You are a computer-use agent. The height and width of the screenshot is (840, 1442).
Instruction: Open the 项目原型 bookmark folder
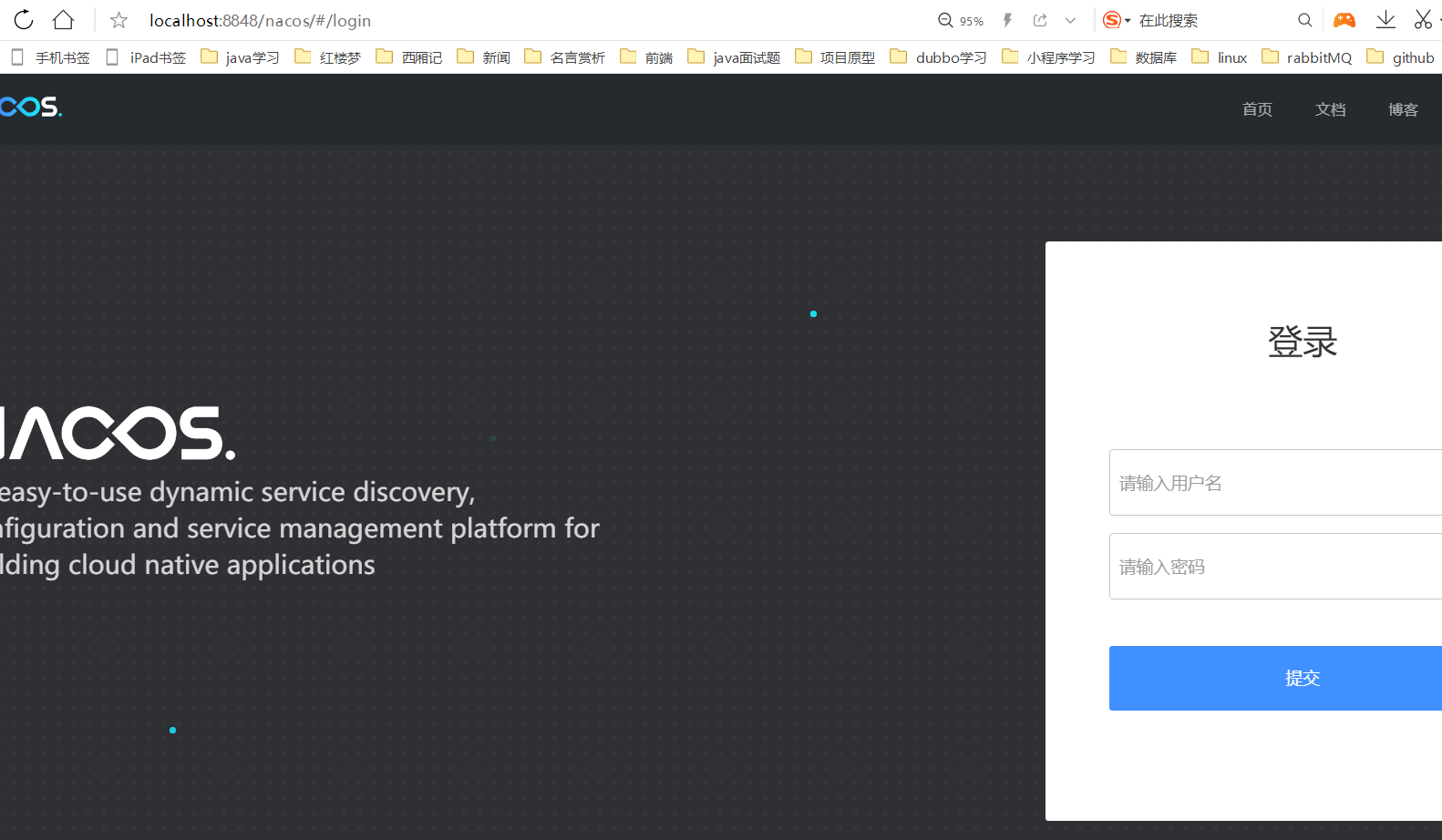(835, 57)
